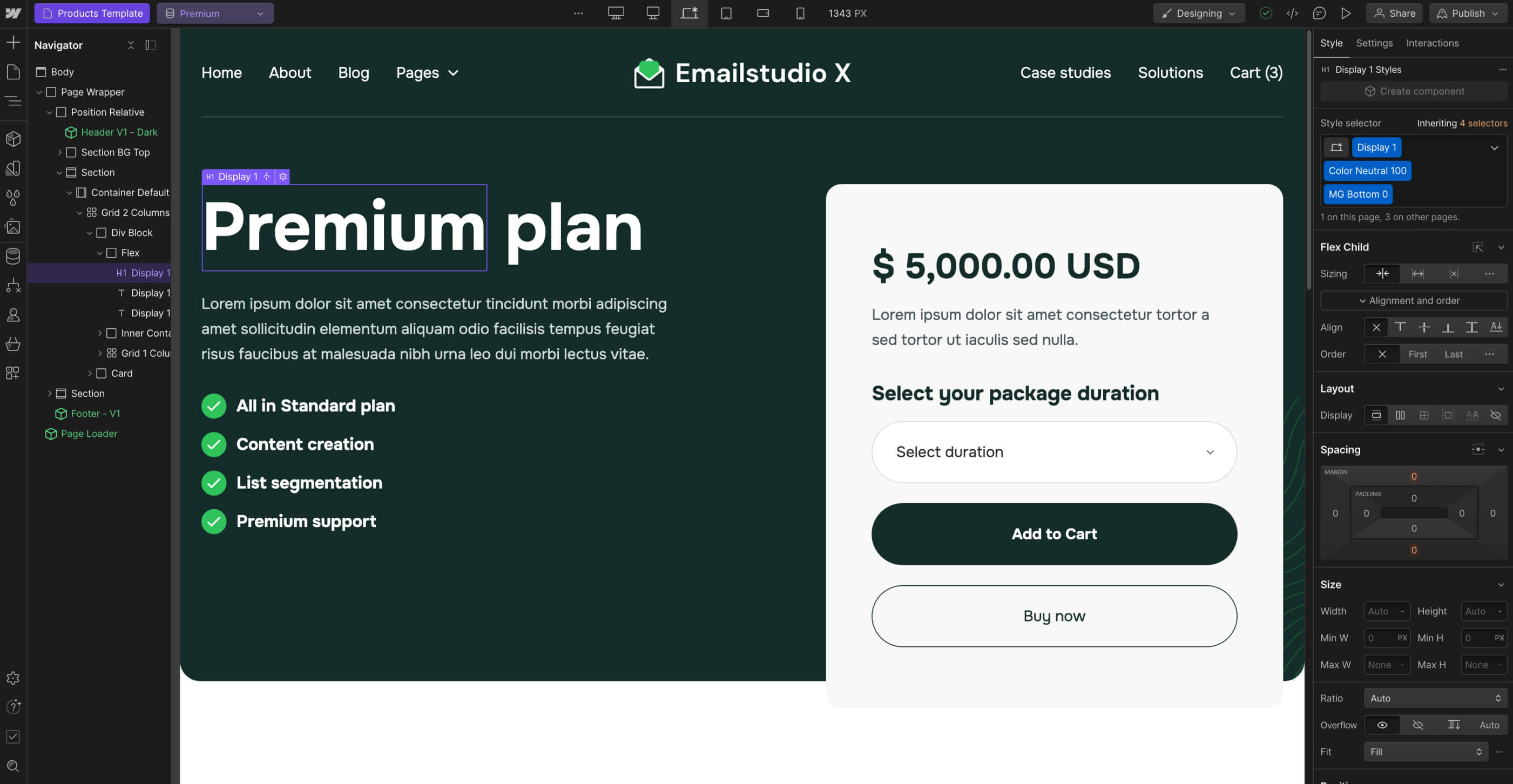Switch to the Interactions tab
The image size is (1513, 784).
1433,43
